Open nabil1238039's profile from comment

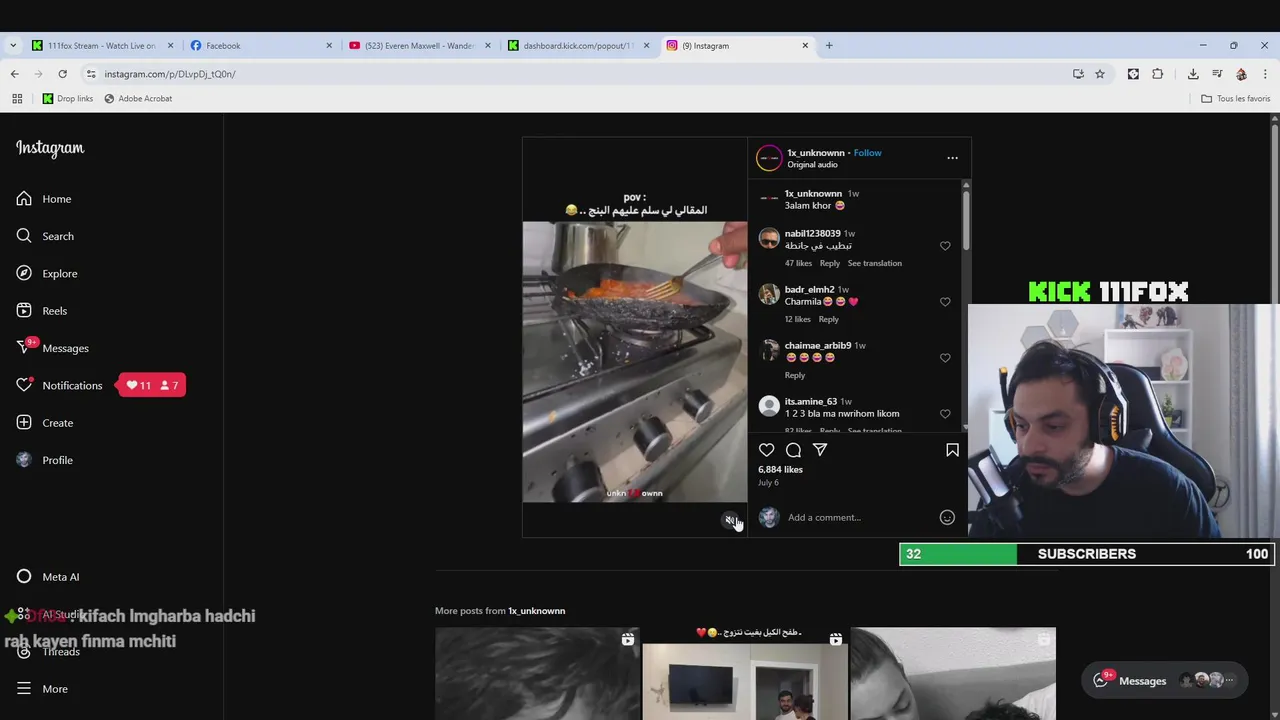pyautogui.click(x=812, y=234)
